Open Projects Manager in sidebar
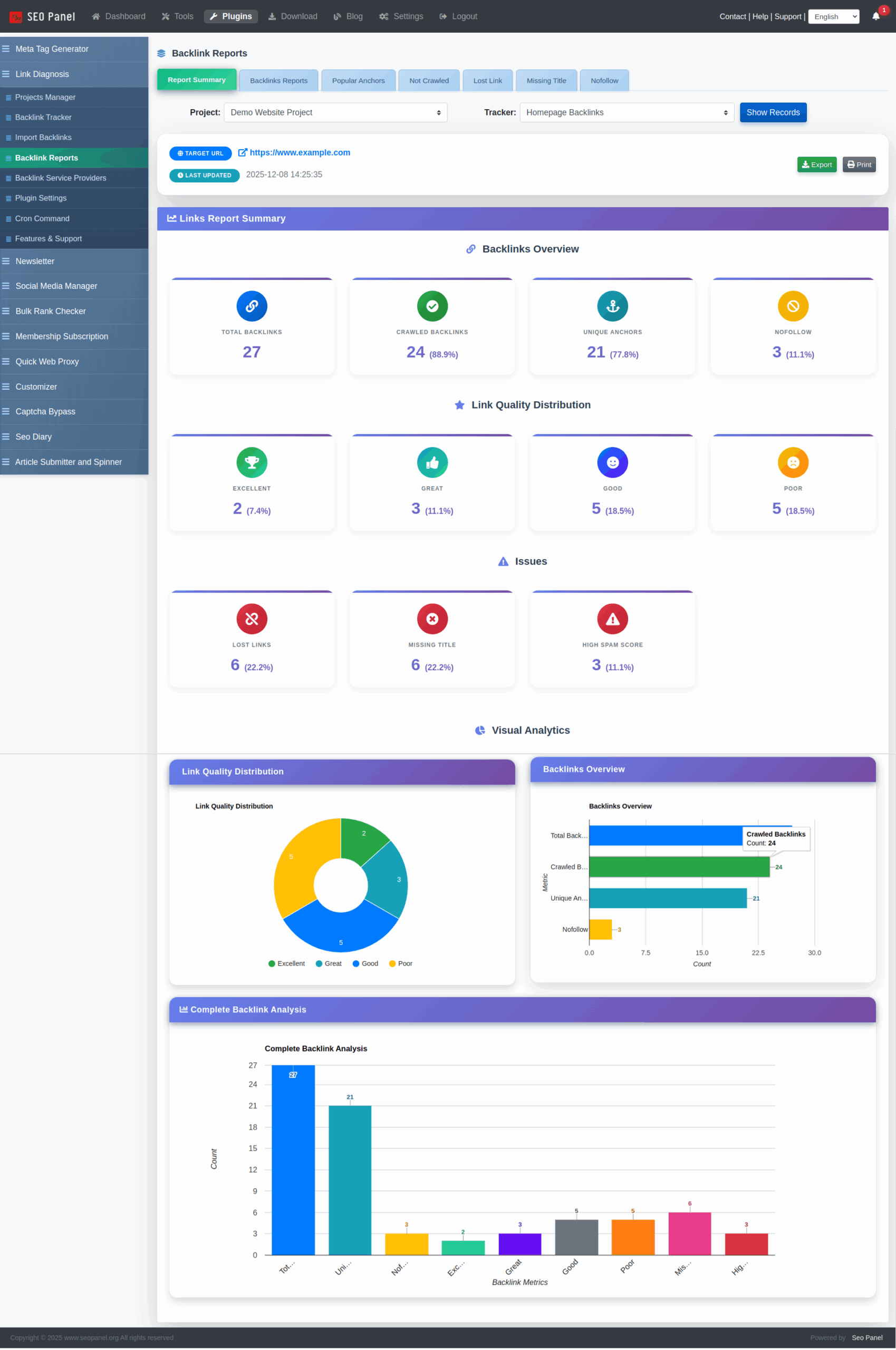The width and height of the screenshot is (896, 1350). (74, 97)
